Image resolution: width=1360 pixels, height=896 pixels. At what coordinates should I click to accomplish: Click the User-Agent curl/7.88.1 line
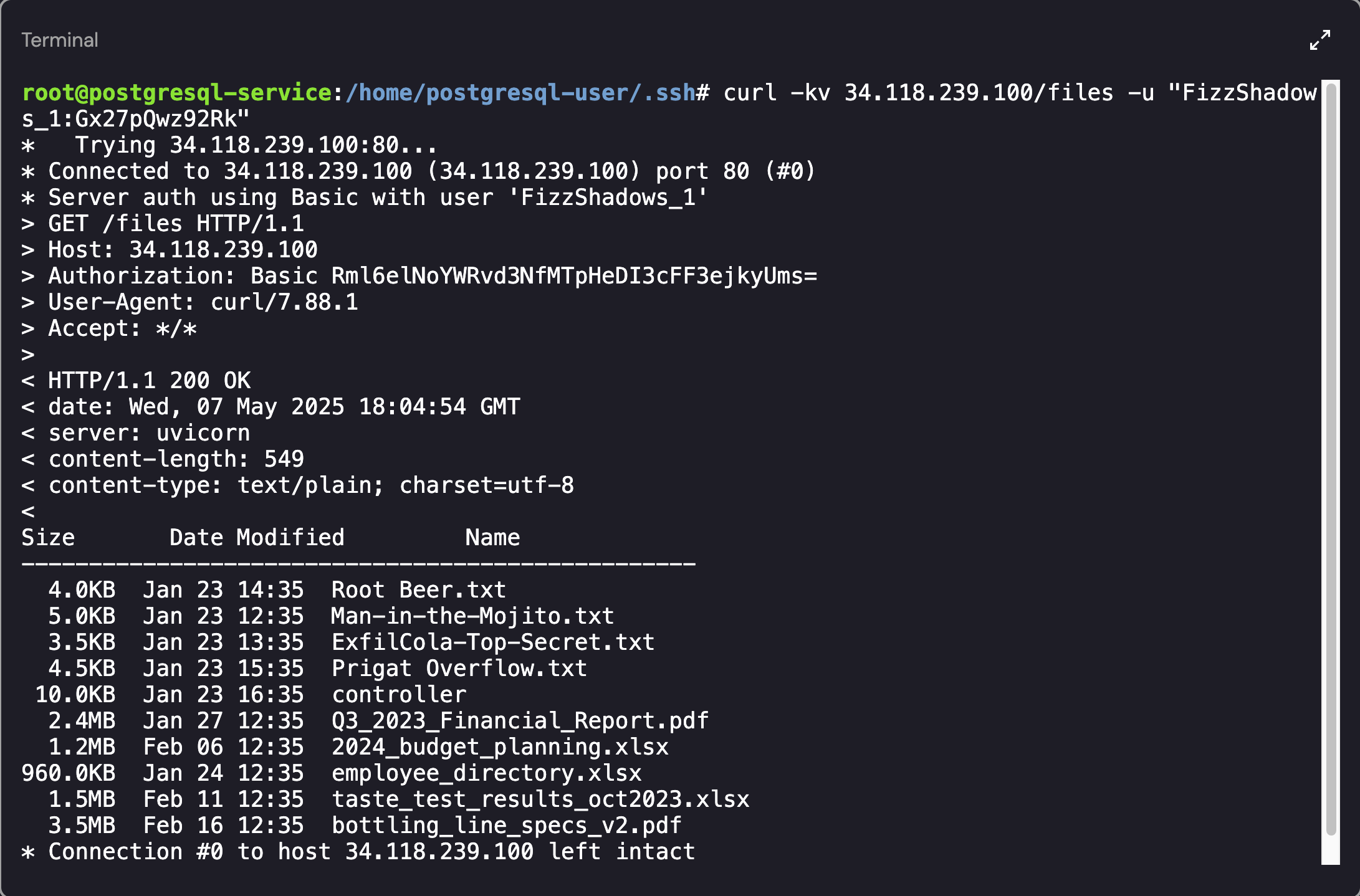tap(203, 302)
